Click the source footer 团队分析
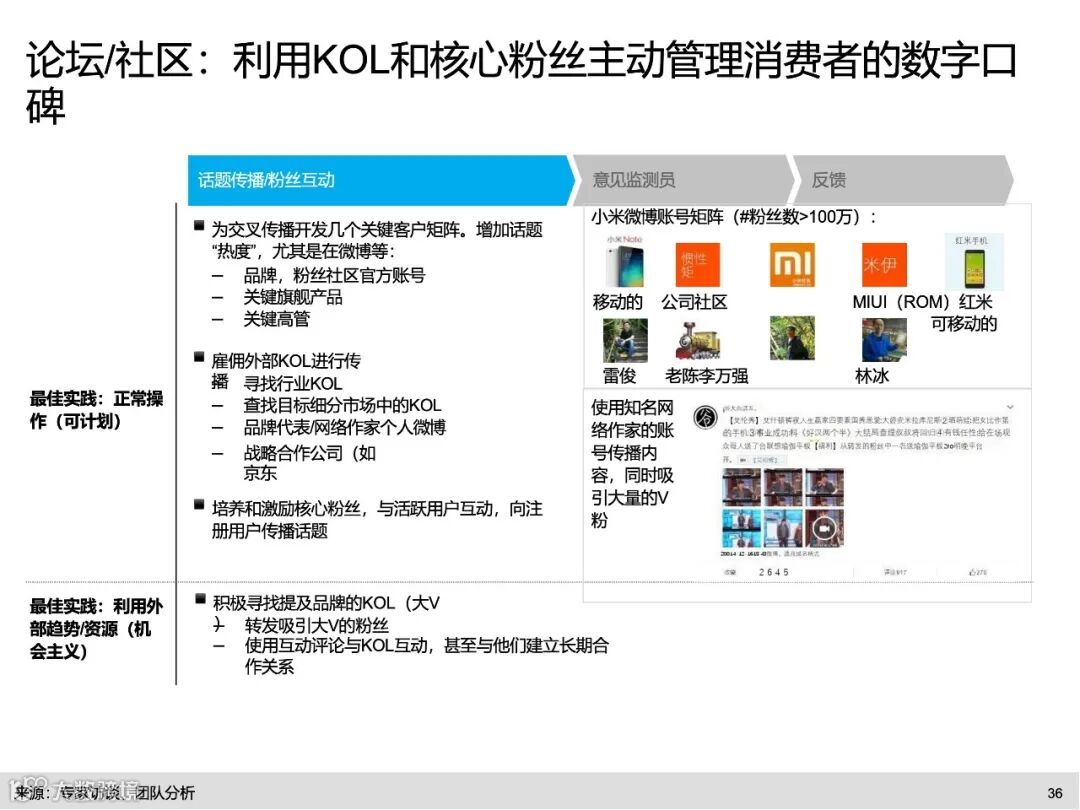The image size is (1080, 810). tap(165, 793)
